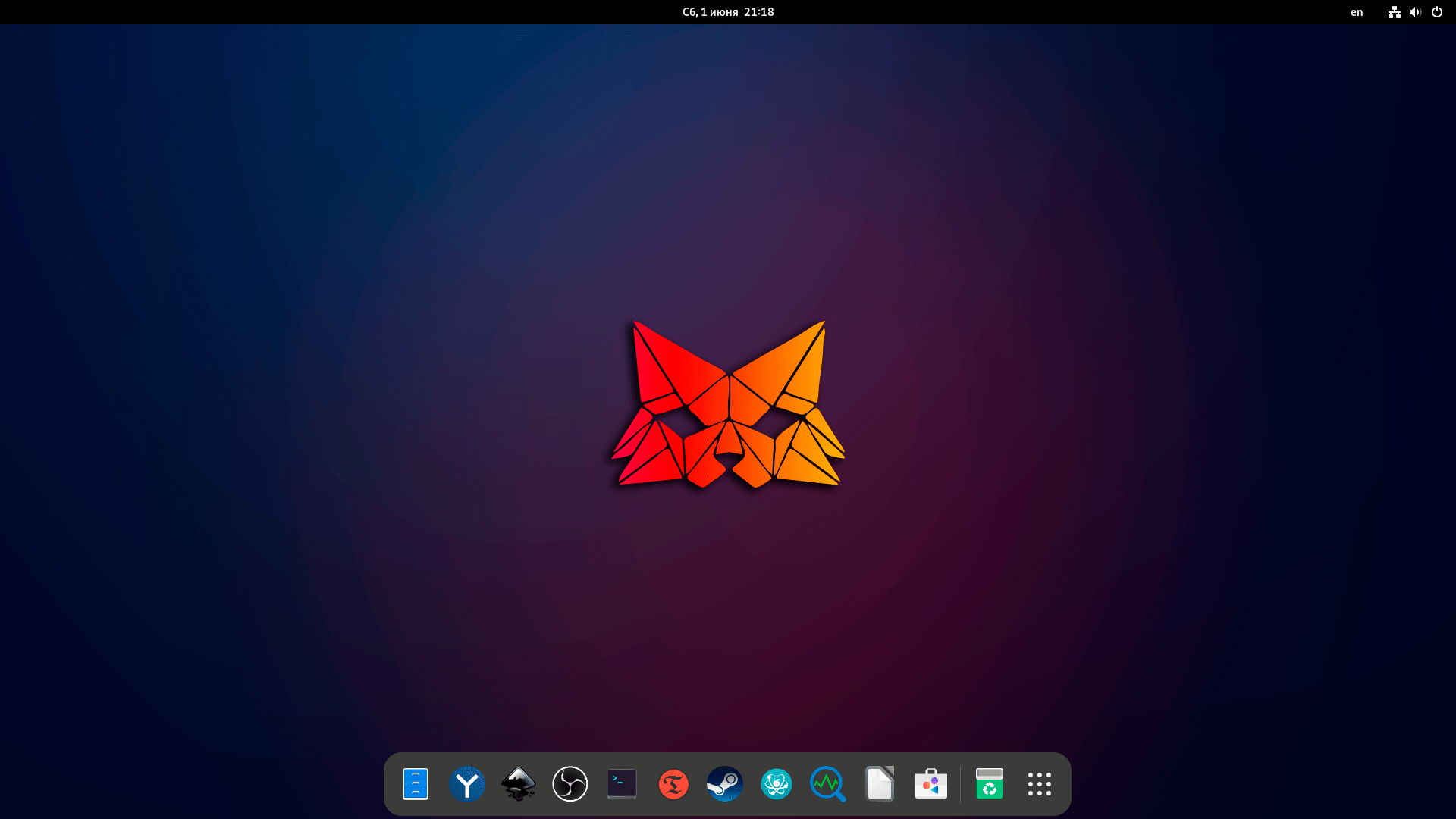Open Inkscape from the dock
The image size is (1456, 819).
519,784
